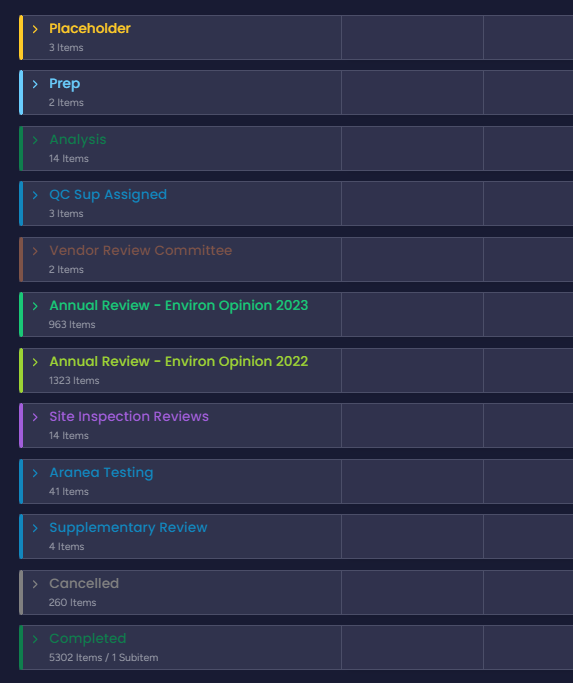
Task: Expand the Supplementary Review chevron
Action: coord(35,528)
